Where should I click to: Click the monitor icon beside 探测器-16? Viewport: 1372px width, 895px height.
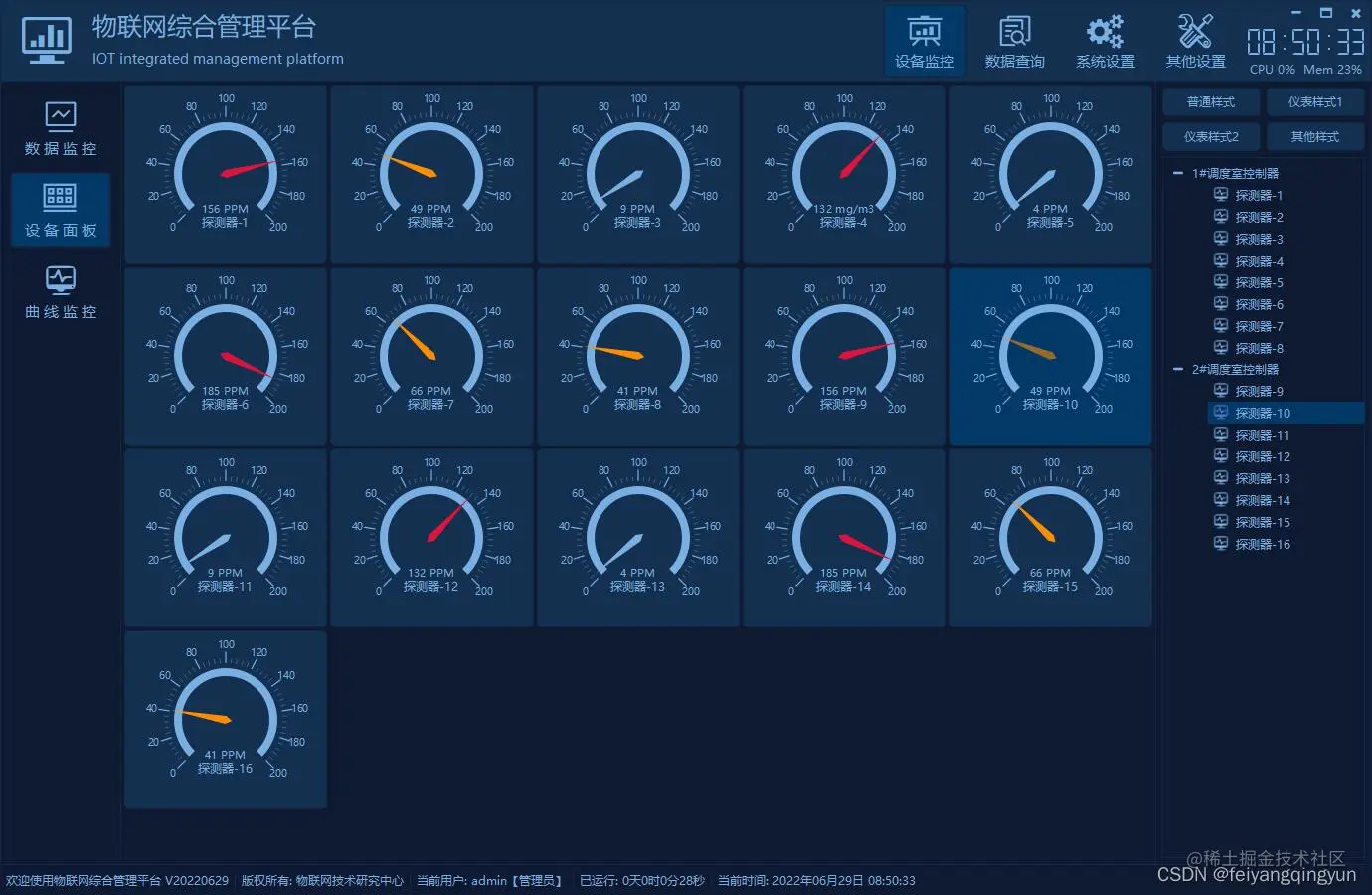click(1221, 544)
